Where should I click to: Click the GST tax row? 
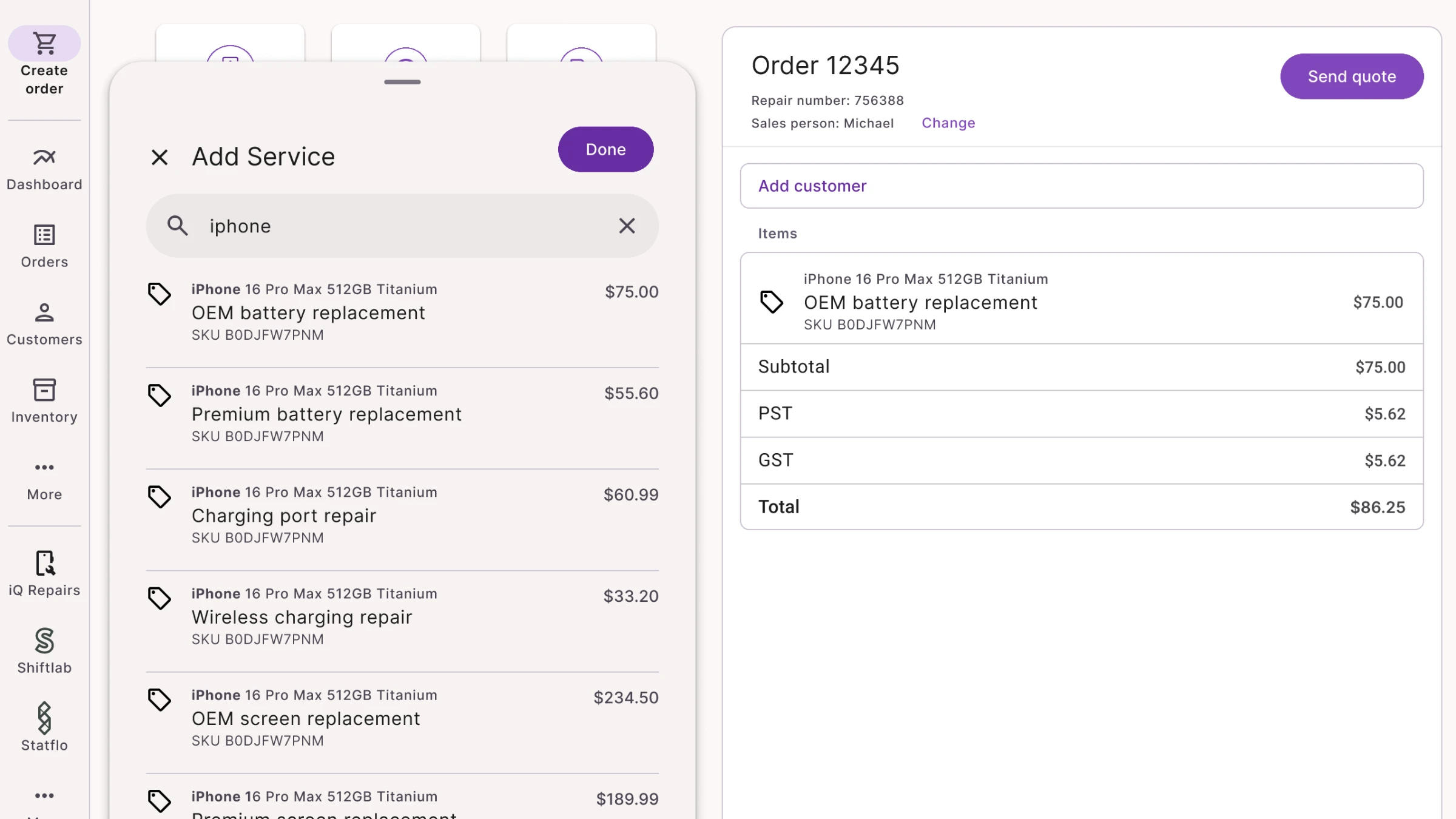1081,460
